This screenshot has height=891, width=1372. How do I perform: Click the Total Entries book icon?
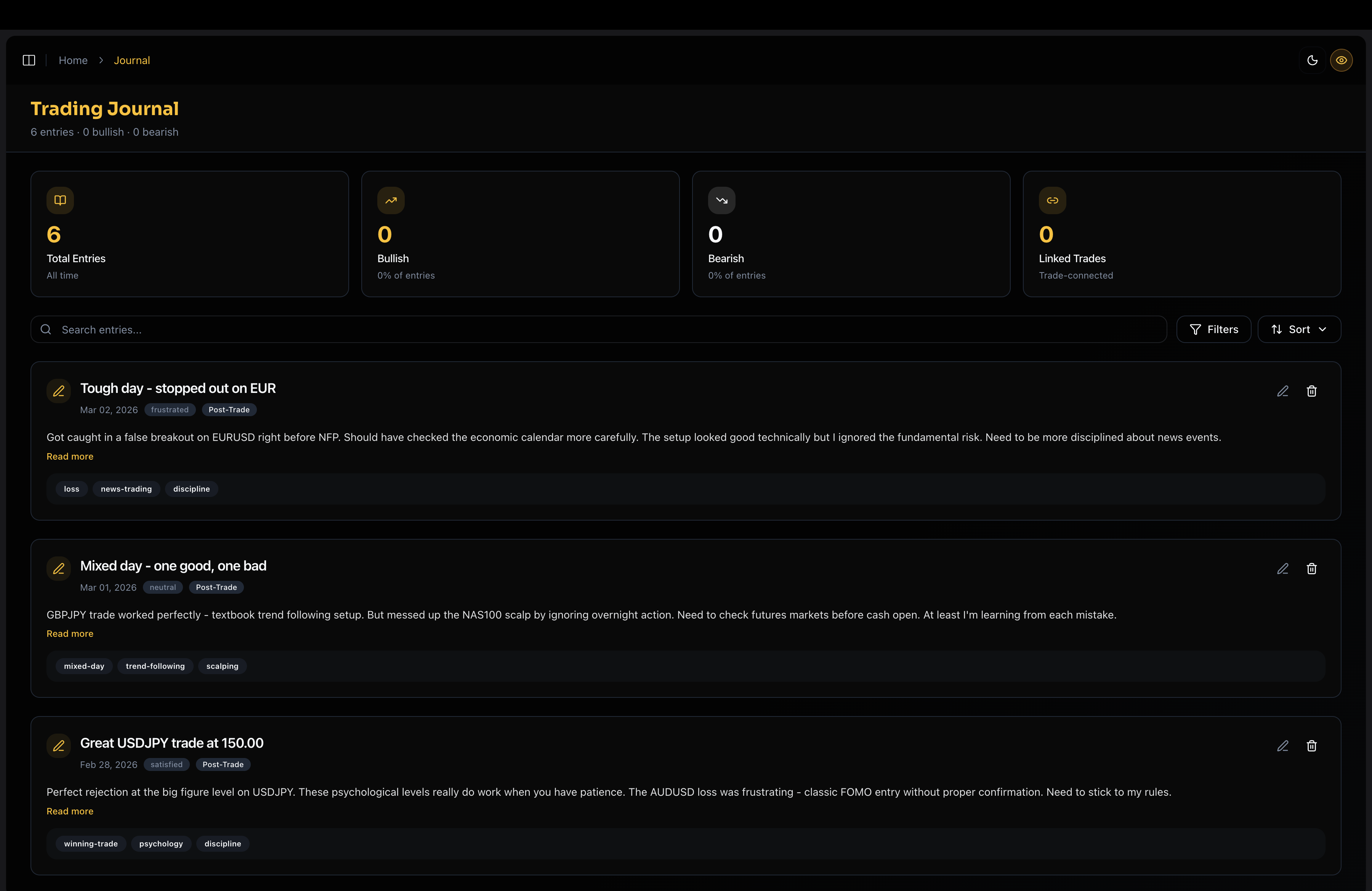(60, 200)
